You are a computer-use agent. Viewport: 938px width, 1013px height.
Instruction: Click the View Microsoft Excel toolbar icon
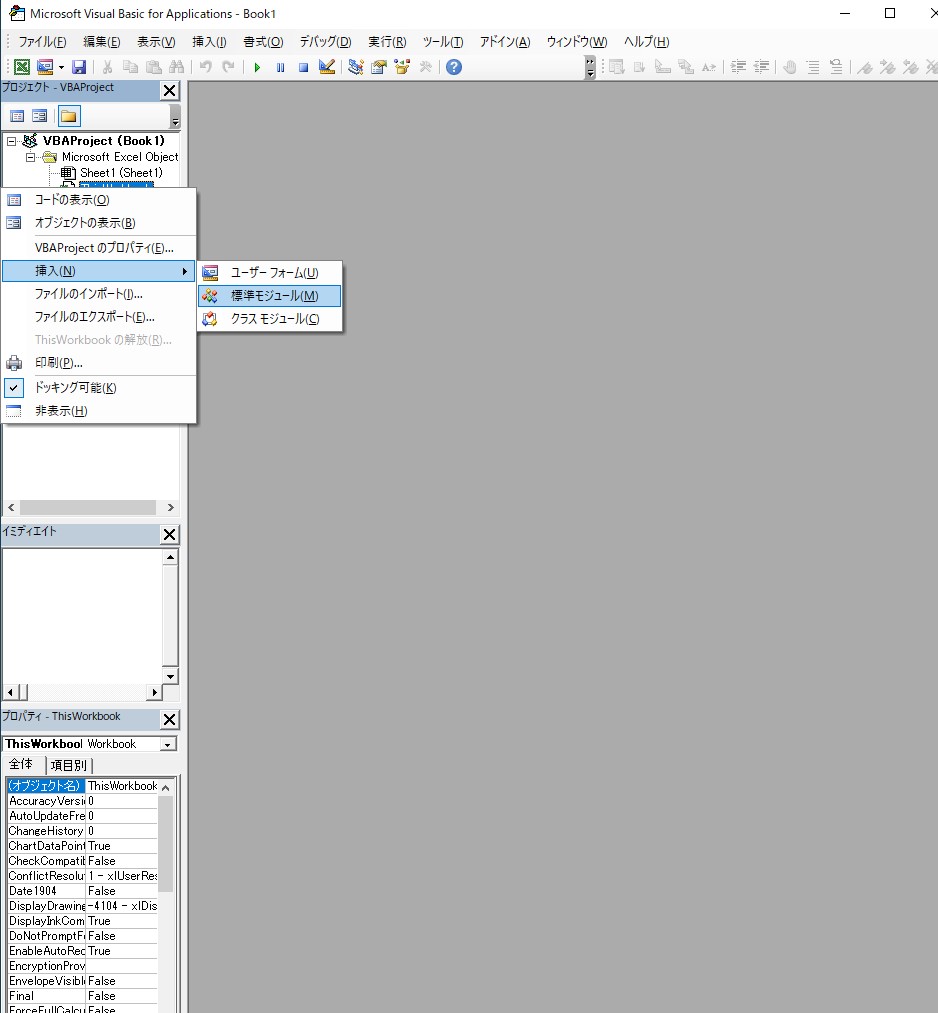21,67
